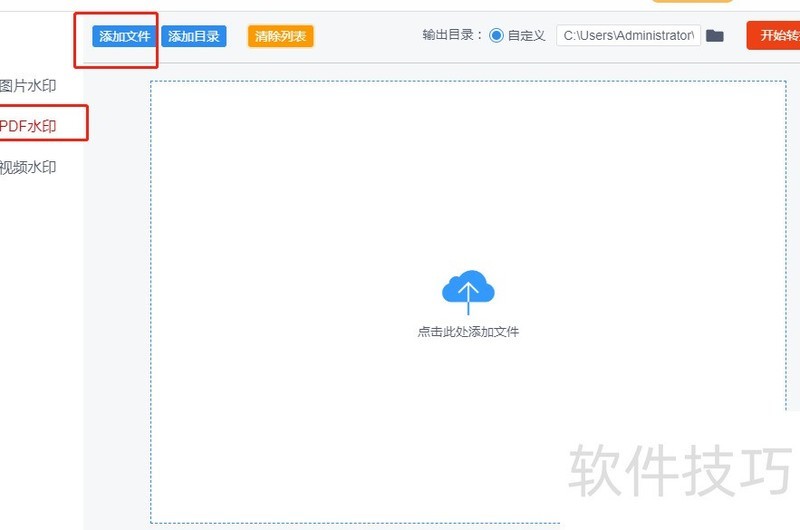The width and height of the screenshot is (800, 530).
Task: Click the blue 添加文件 button
Action: point(124,37)
